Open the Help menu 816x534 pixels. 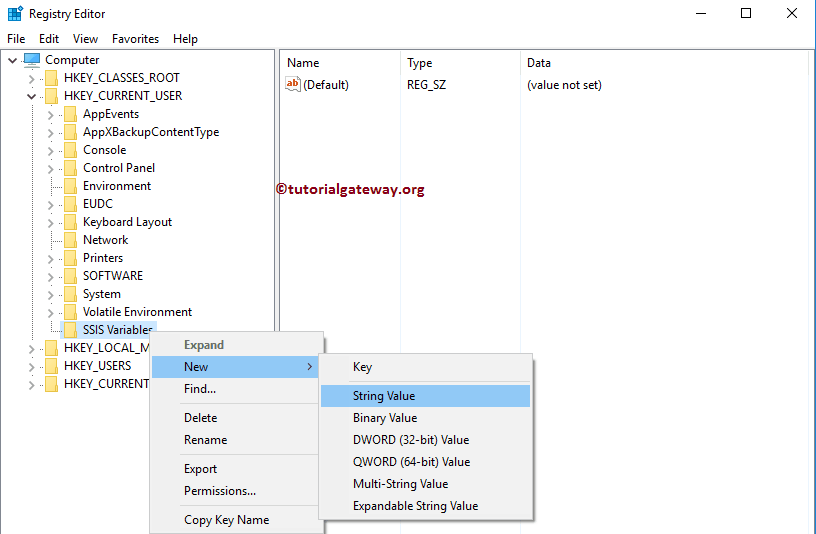185,39
